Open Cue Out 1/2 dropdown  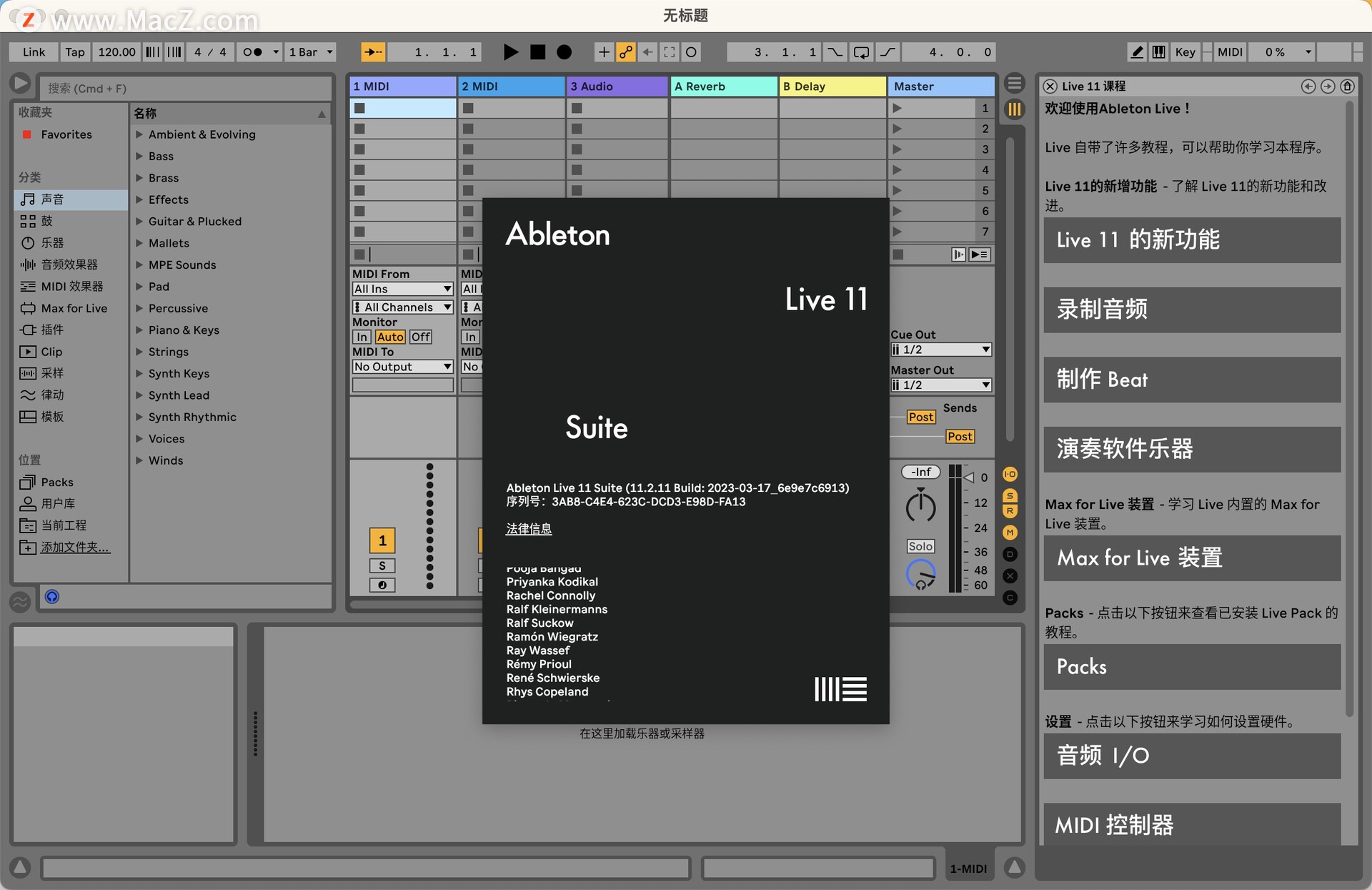941,350
